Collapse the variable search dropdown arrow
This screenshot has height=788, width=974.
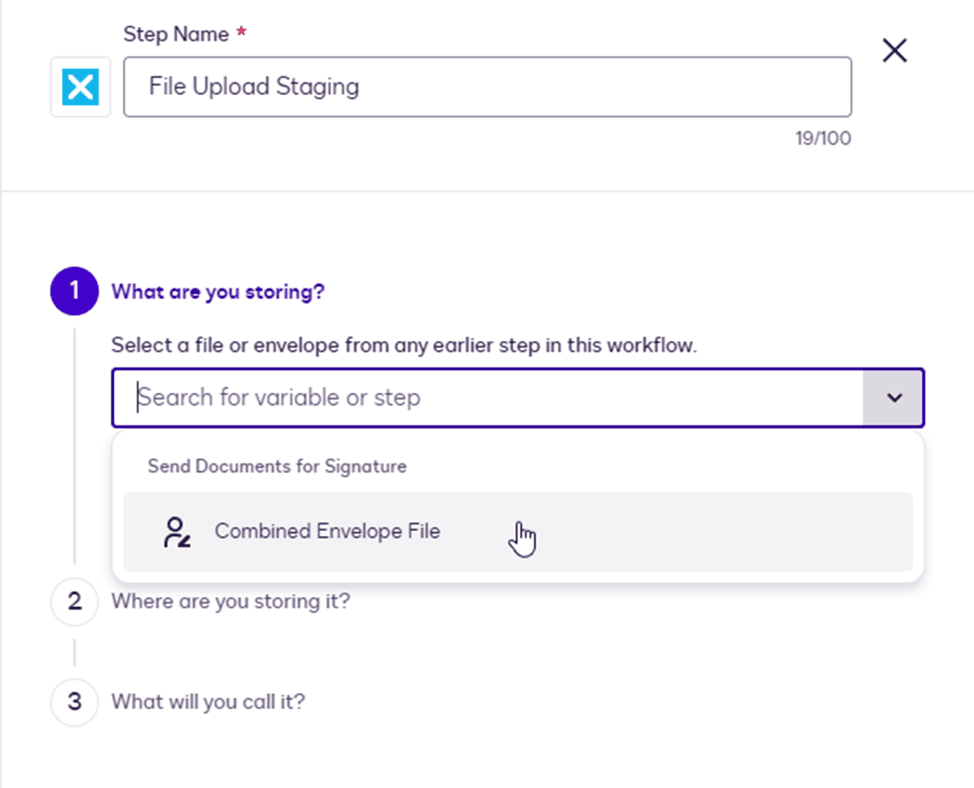pyautogui.click(x=893, y=398)
